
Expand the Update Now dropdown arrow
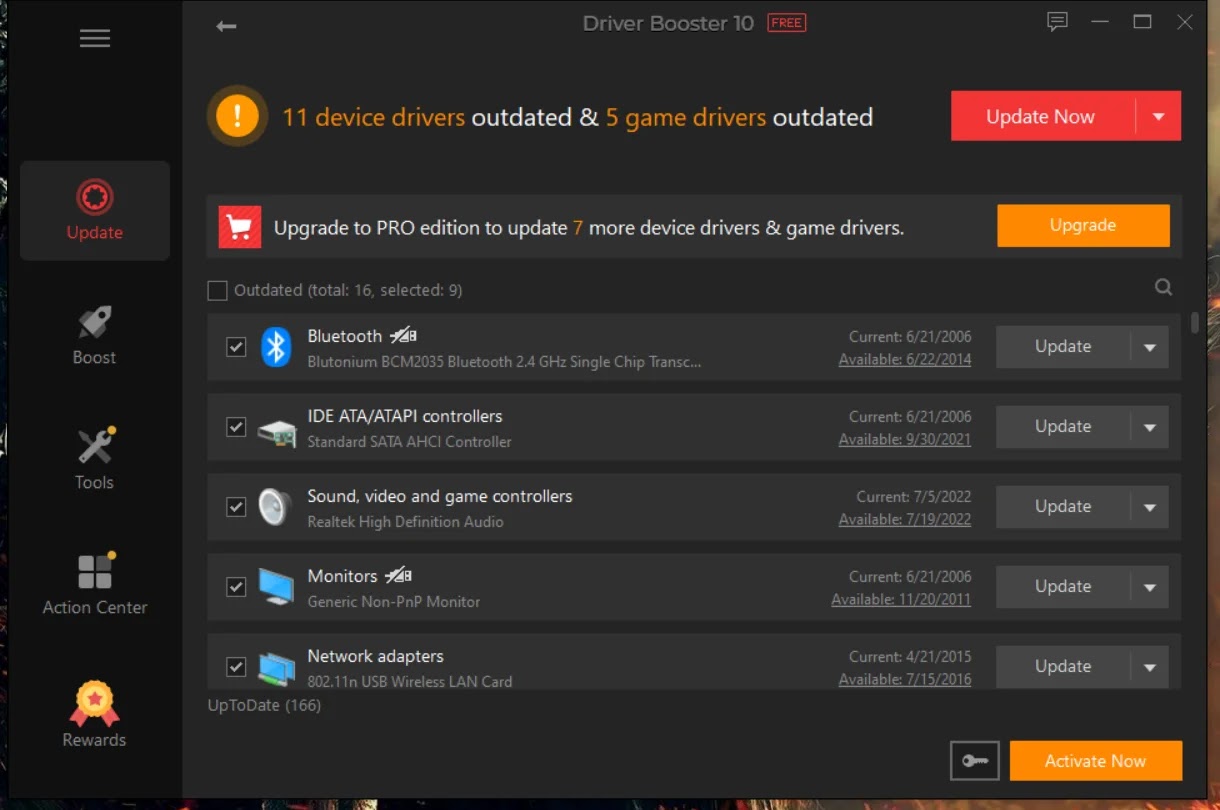coord(1159,117)
